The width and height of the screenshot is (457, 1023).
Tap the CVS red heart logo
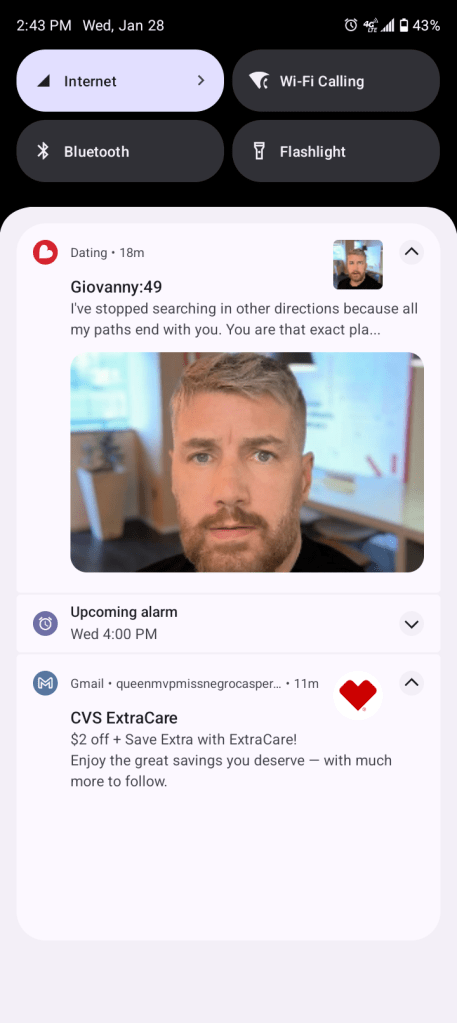coord(358,695)
